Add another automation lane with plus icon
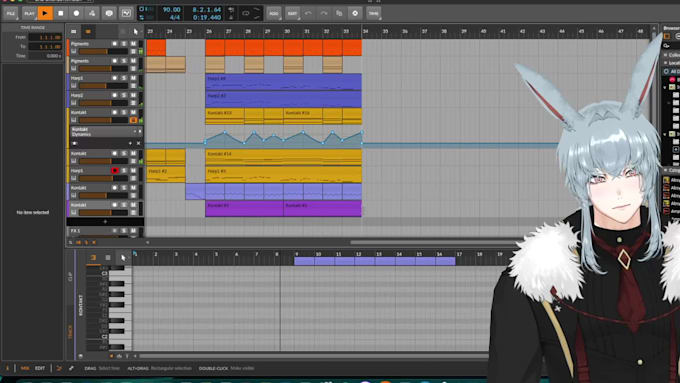The image size is (680, 383). [x=130, y=143]
